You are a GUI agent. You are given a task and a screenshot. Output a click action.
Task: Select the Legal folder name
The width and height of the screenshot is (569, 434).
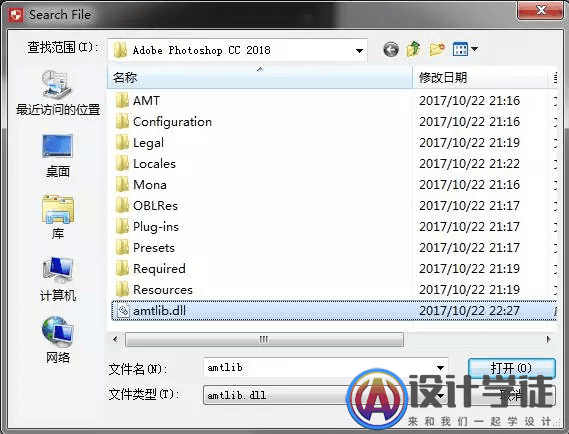[148, 143]
